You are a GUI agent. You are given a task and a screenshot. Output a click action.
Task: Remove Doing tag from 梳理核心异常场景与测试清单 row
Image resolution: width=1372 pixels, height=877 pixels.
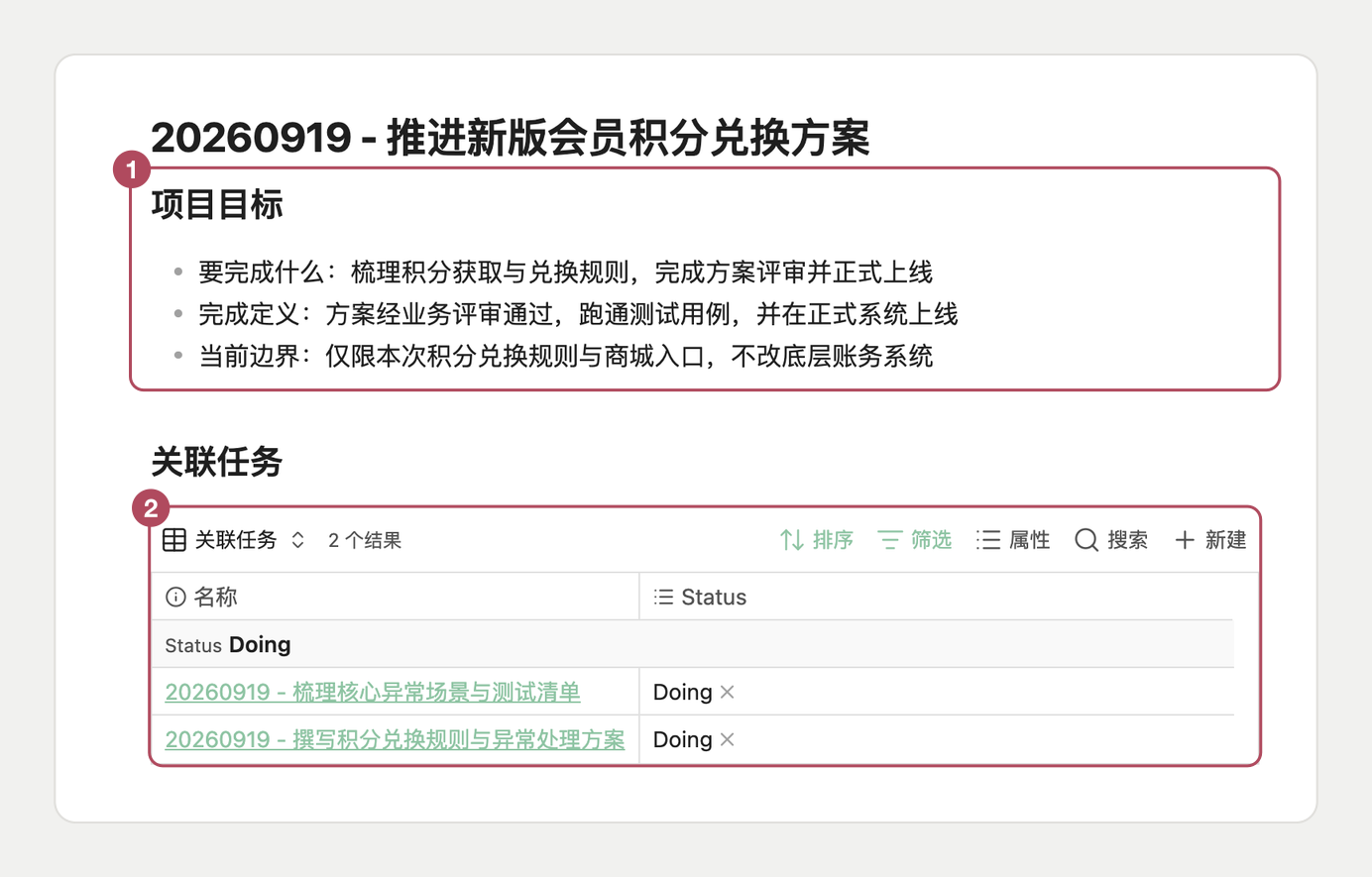(x=728, y=692)
